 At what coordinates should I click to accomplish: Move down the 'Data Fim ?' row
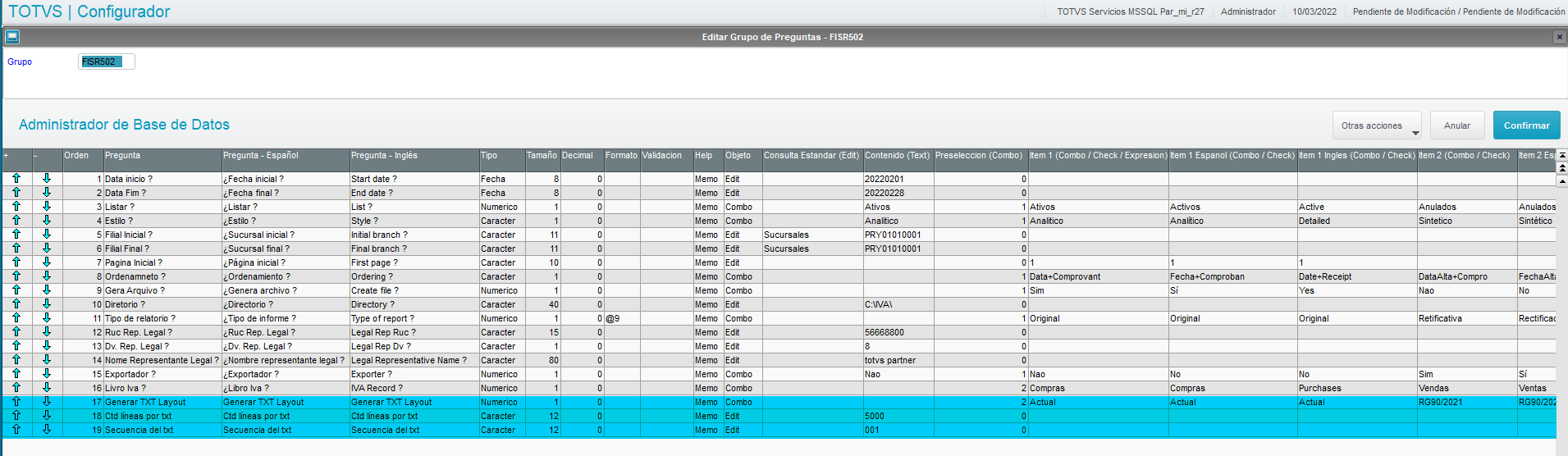[47, 192]
